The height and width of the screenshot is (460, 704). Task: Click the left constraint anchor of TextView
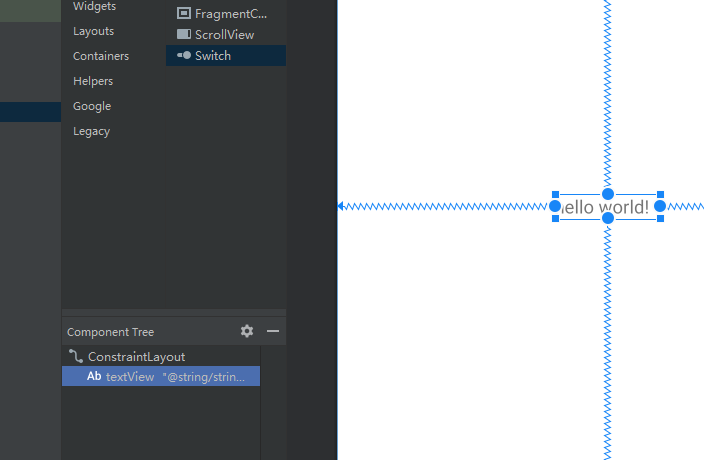[x=555, y=206]
